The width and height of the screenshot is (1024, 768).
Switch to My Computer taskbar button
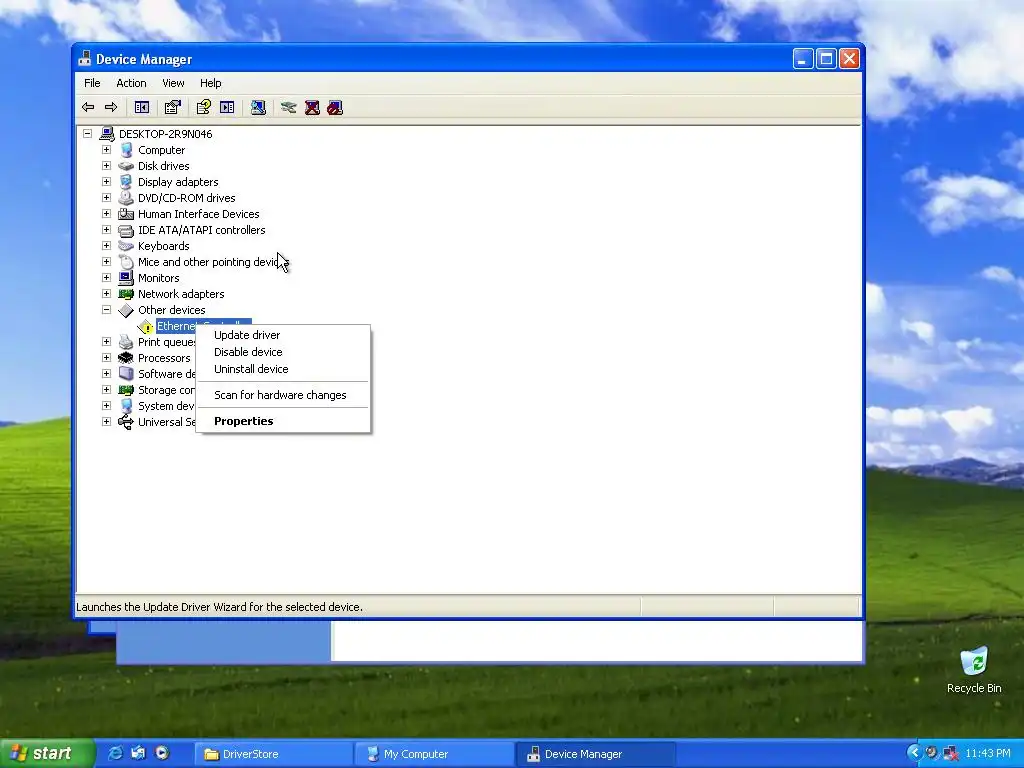(434, 754)
